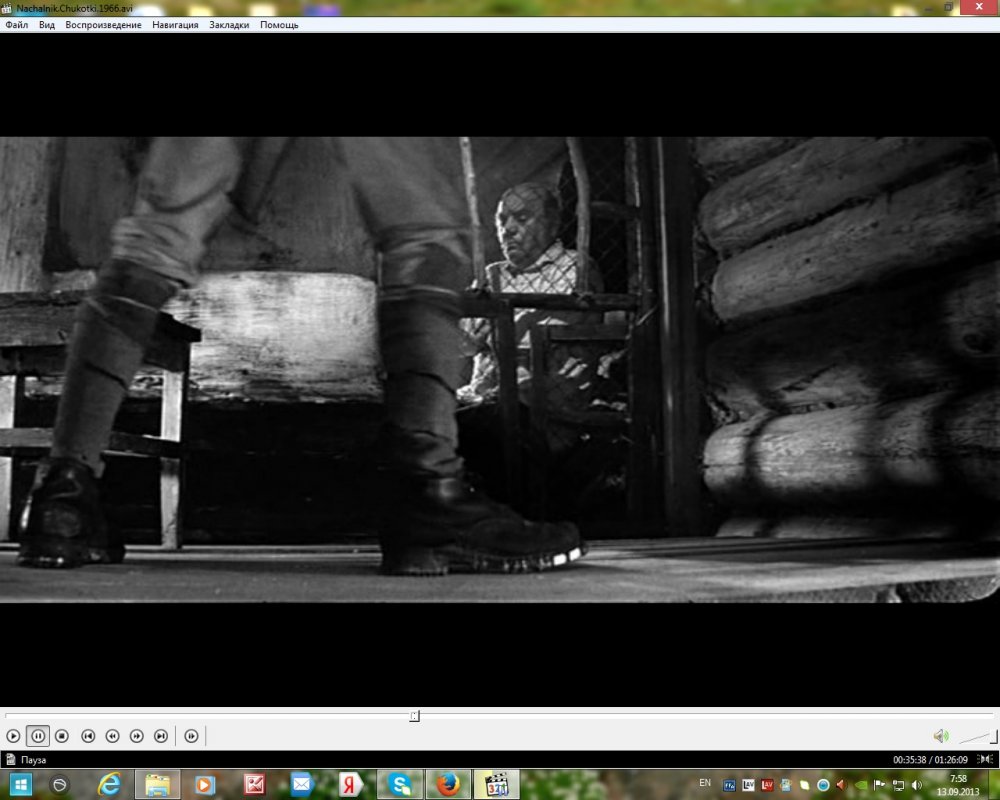The image size is (1000, 800).
Task: Click the stereo audio indicator in the status bar
Action: point(985,759)
